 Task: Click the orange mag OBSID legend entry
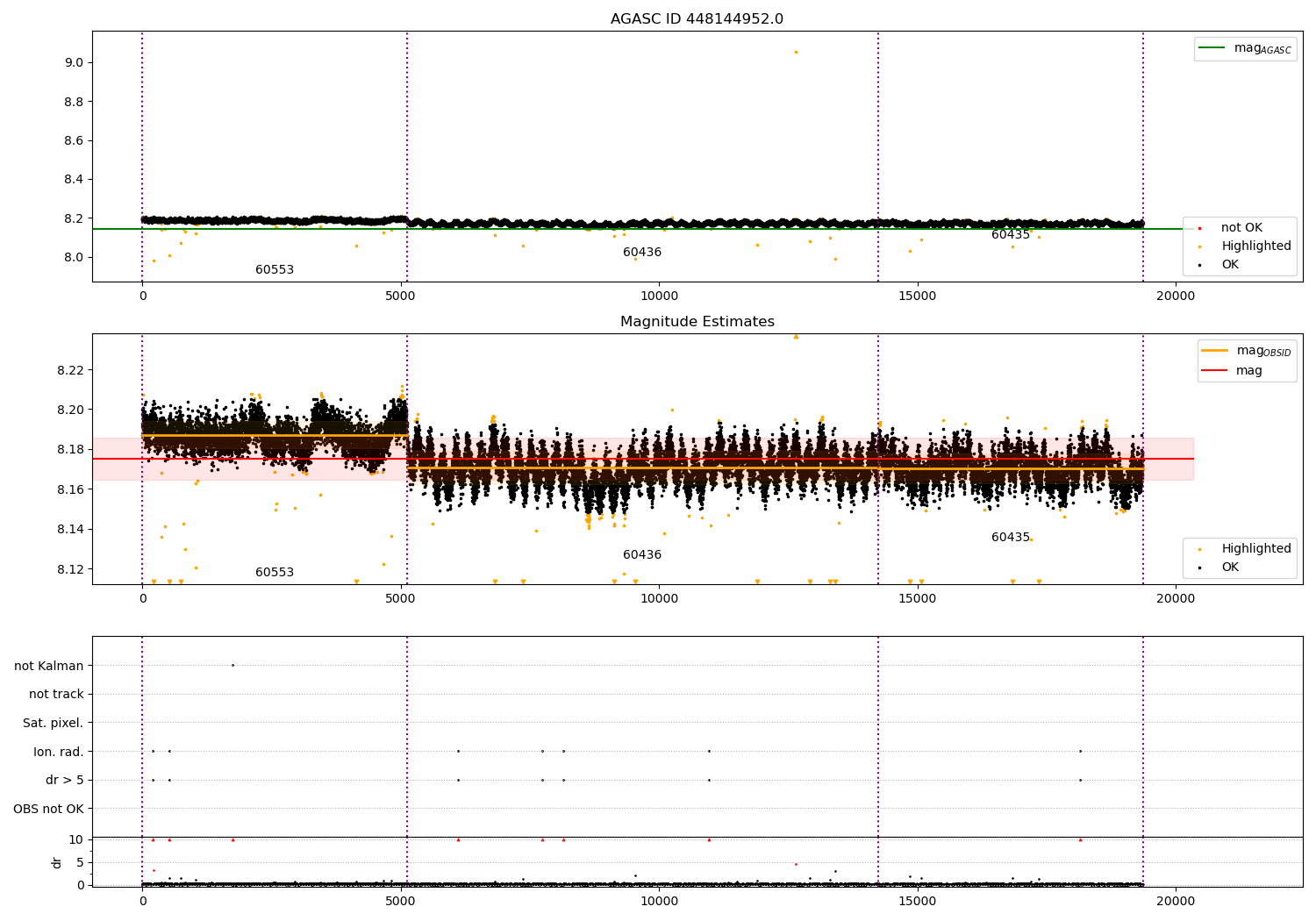[x=1247, y=351]
